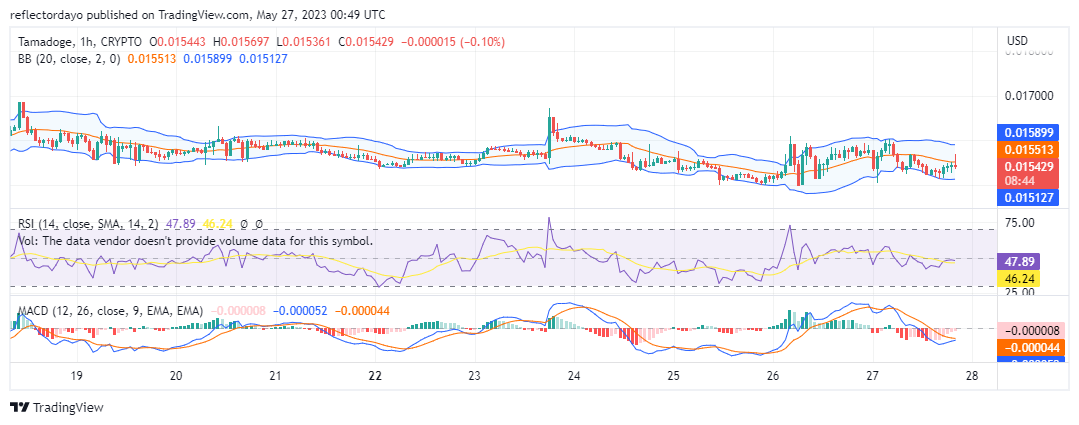The height and width of the screenshot is (425, 1079).
Task: Click the C0.015429 close value
Action: 367,42
